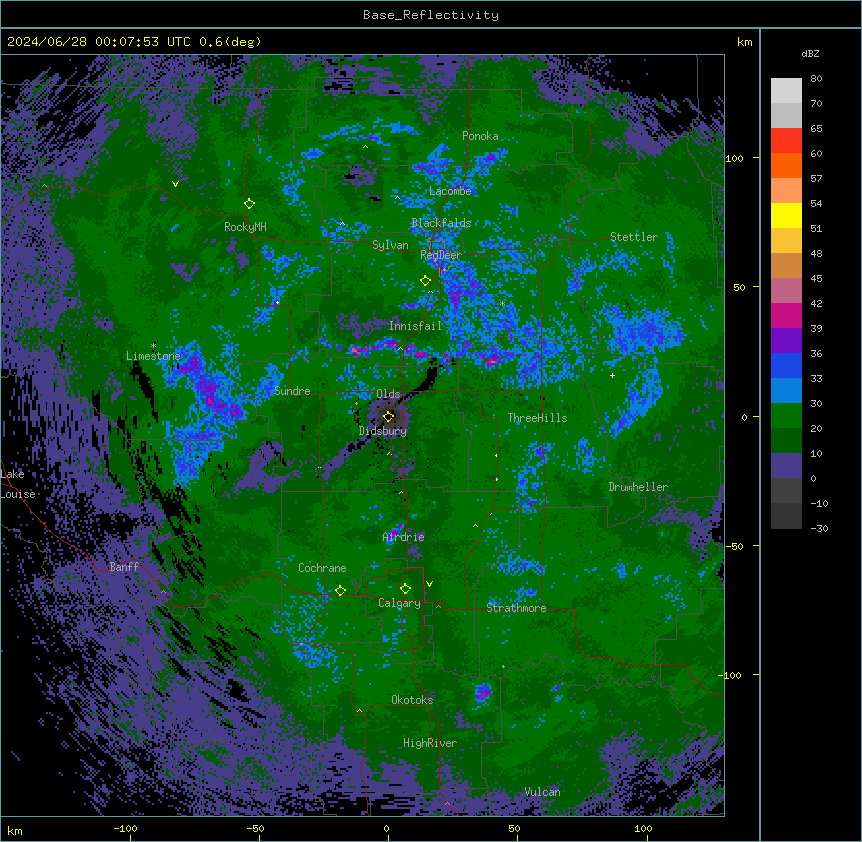
Task: Select the purple 36-39 dBZ legend swatch
Action: coord(786,341)
